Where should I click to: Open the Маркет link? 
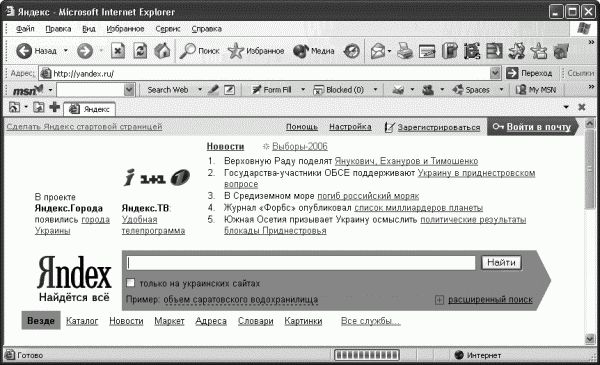coord(169,321)
